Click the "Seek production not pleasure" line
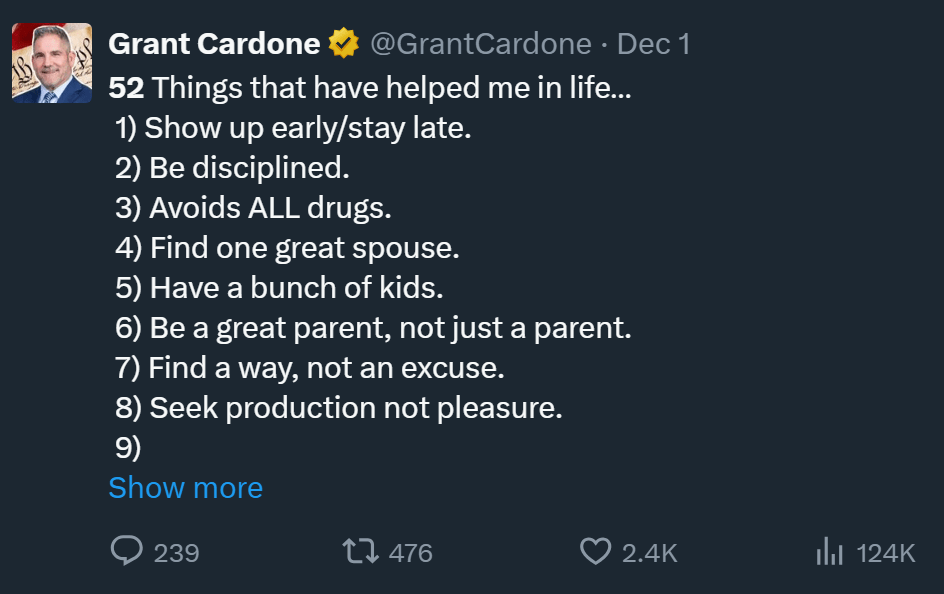The height and width of the screenshot is (594, 944). coord(339,408)
